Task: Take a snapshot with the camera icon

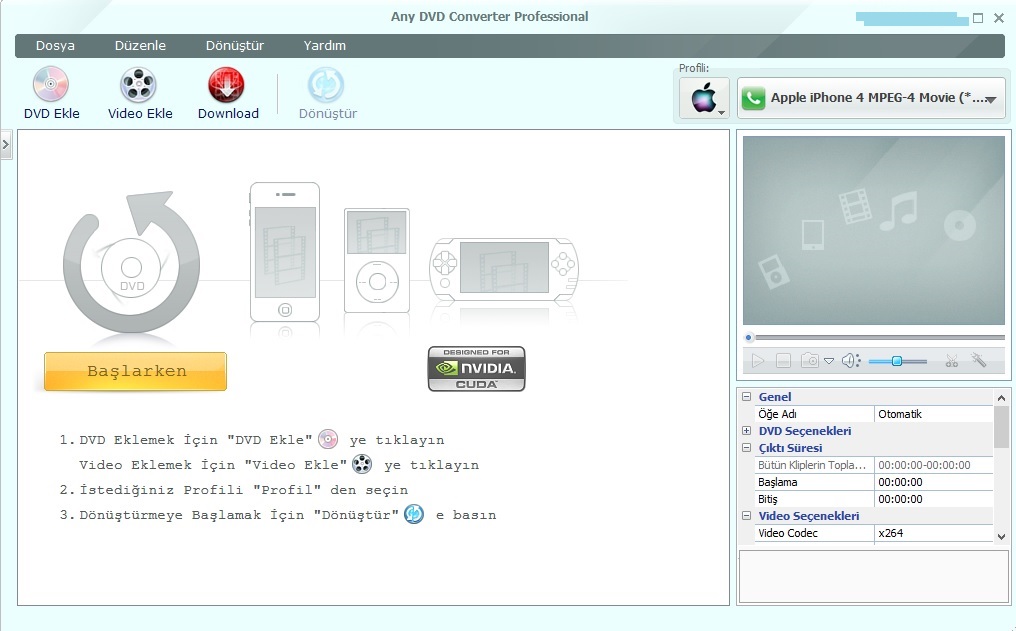Action: pos(809,361)
